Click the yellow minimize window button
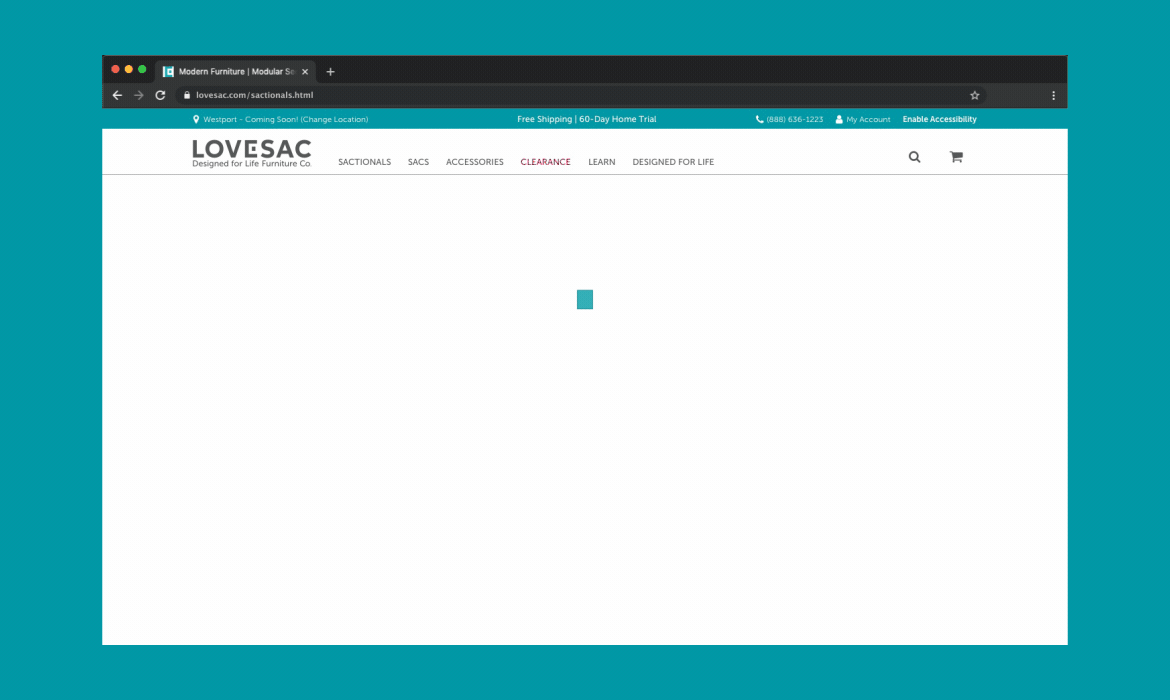 (128, 69)
